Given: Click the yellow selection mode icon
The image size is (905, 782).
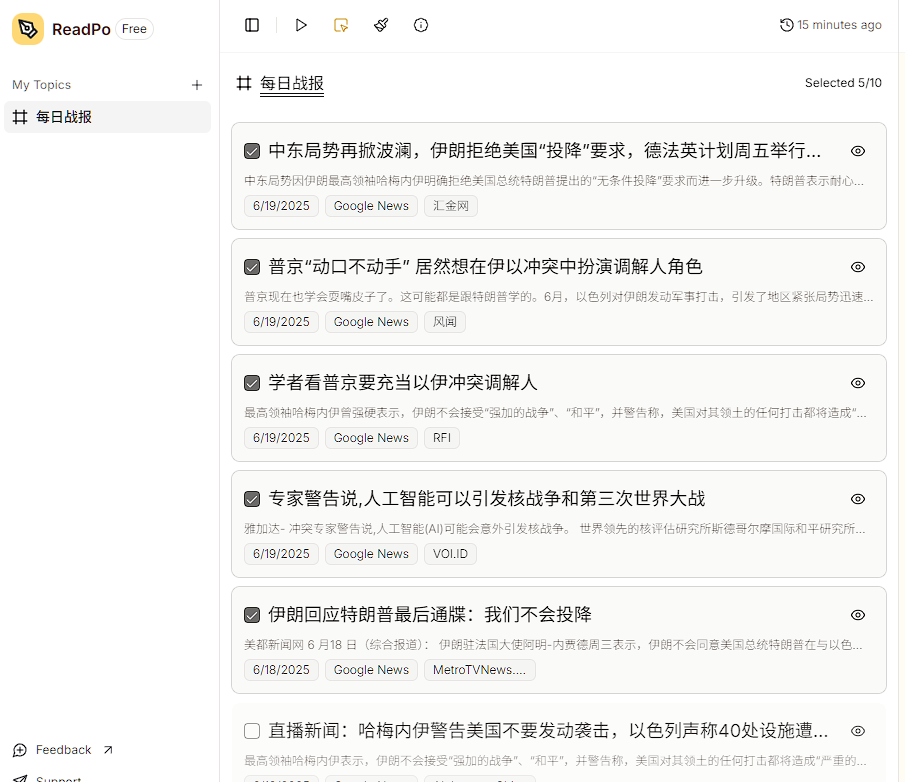Looking at the screenshot, I should pyautogui.click(x=341, y=25).
